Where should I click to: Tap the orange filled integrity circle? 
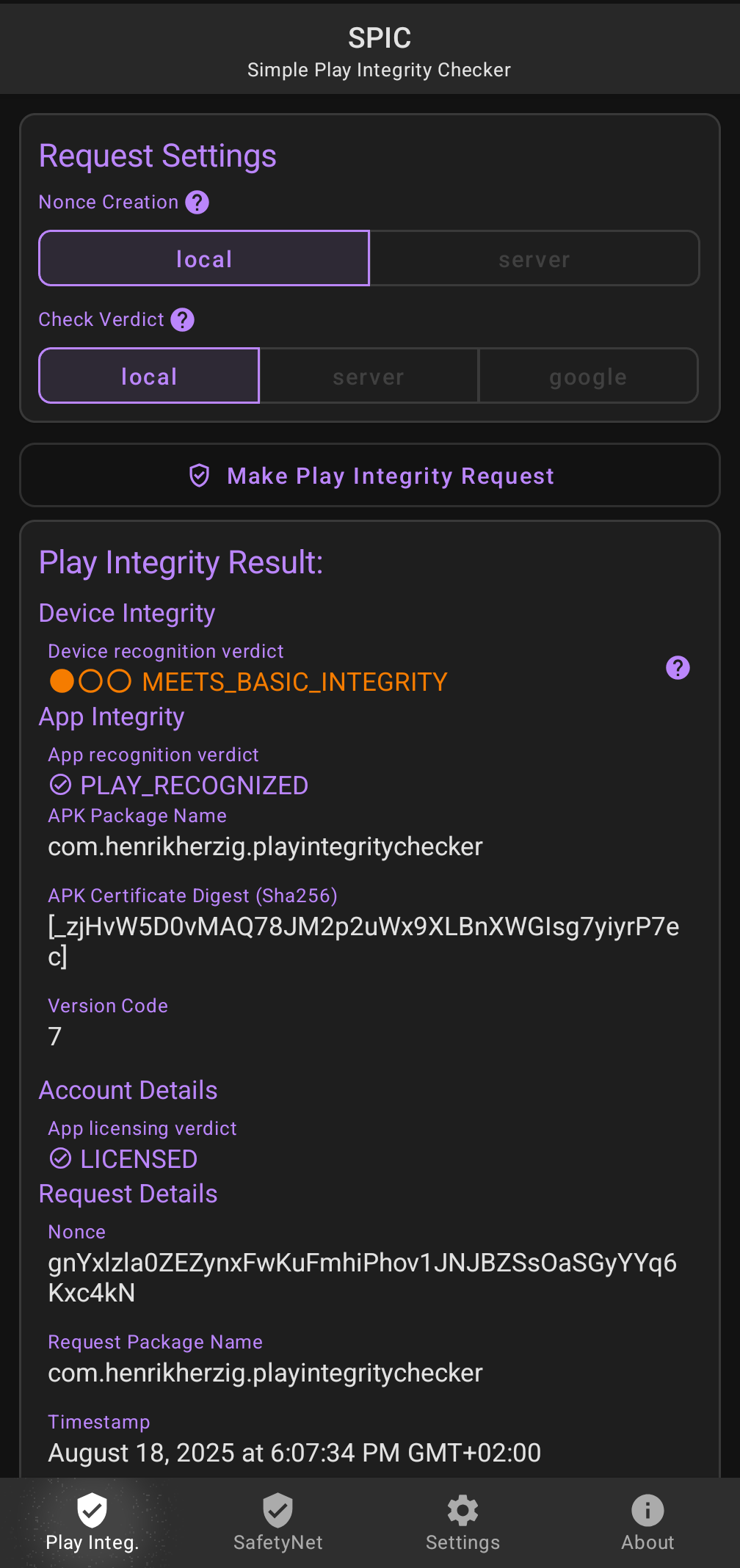[62, 681]
